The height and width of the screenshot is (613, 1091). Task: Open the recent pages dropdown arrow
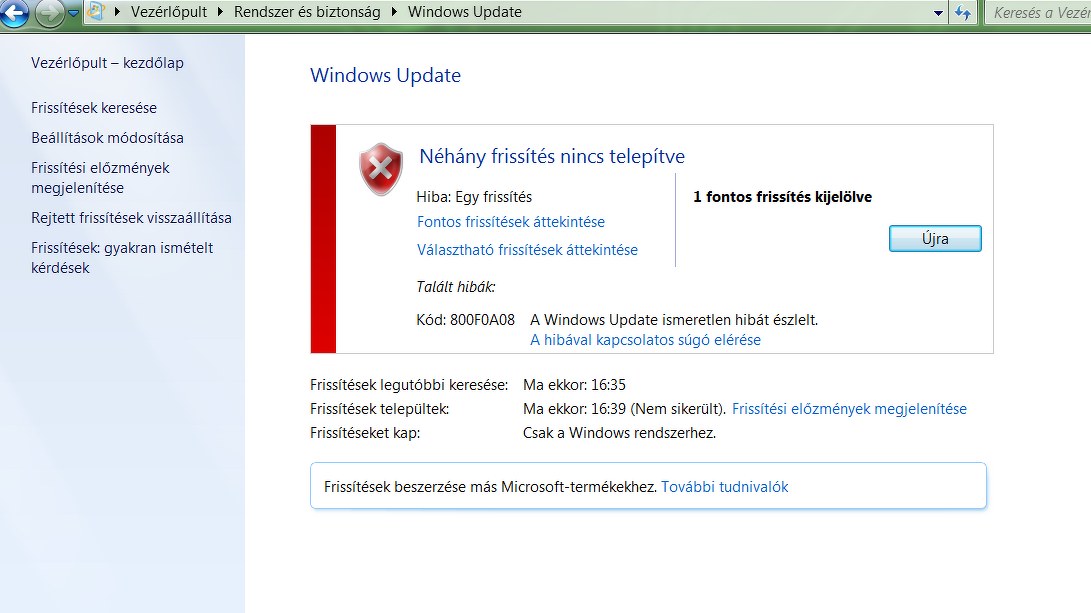point(73,13)
